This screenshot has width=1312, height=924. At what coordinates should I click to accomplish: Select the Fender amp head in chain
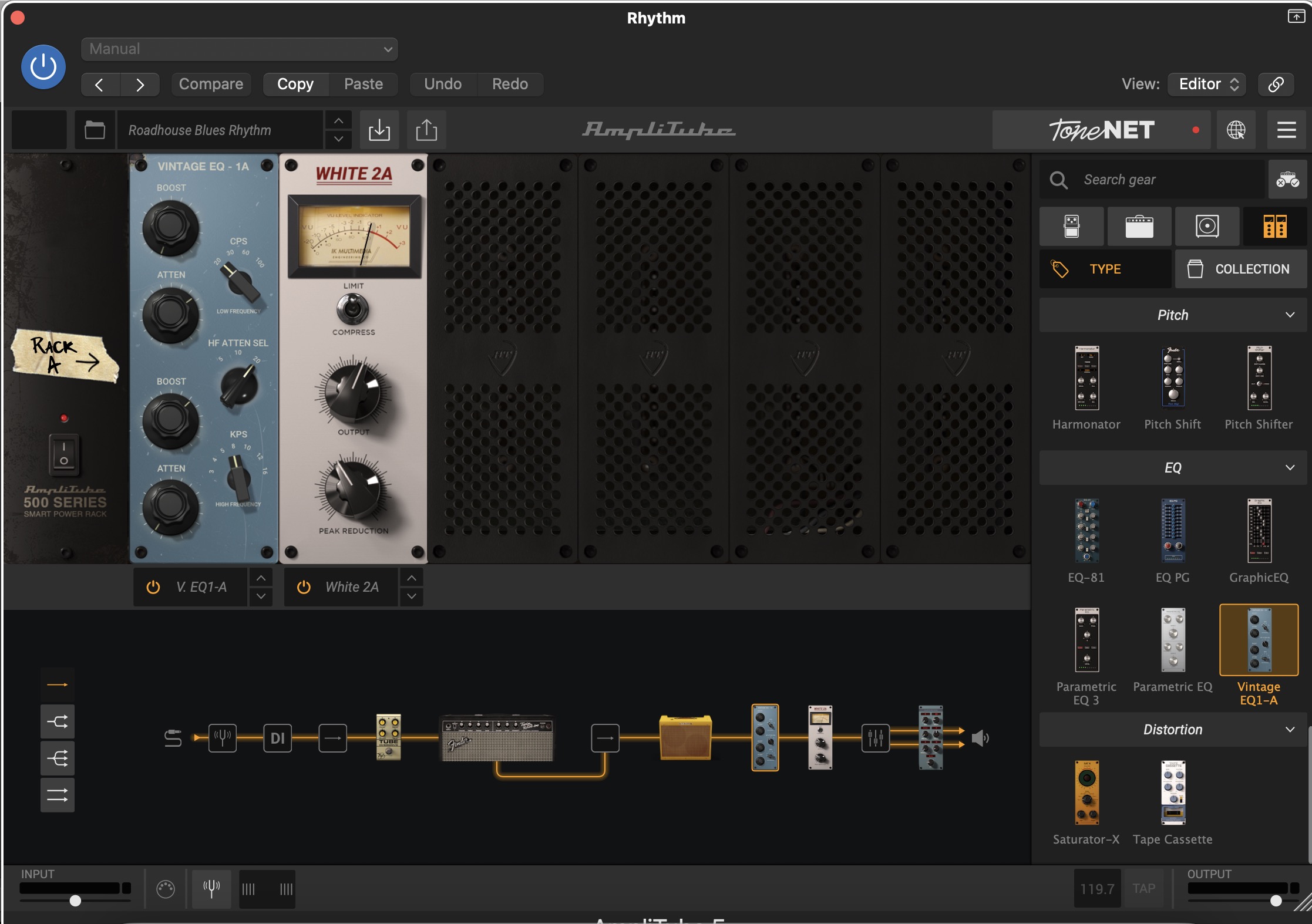click(497, 738)
